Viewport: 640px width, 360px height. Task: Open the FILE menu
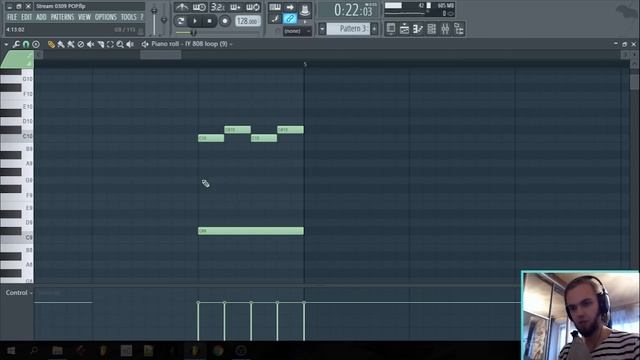click(x=12, y=17)
